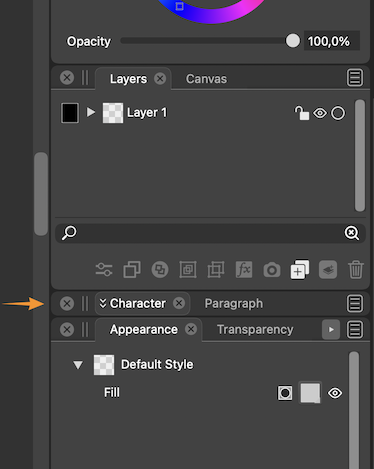Expand the collapsed Character panel chevron

pos(103,303)
